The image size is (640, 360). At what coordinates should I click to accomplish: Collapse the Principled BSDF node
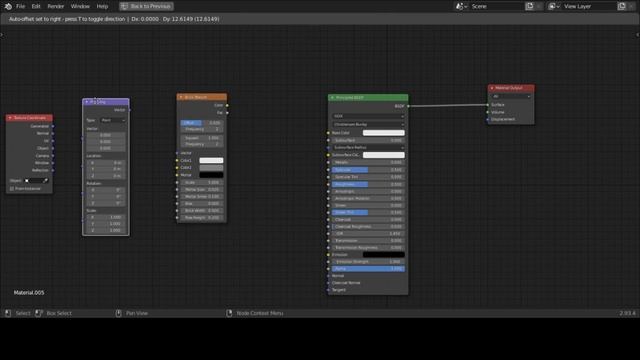click(x=332, y=98)
